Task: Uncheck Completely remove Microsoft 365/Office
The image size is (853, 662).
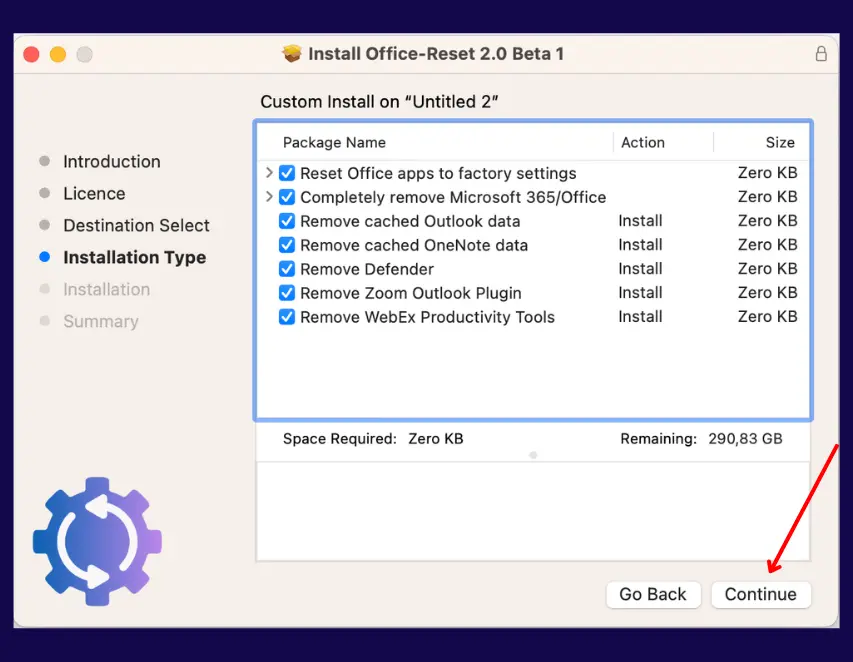Action: tap(287, 197)
